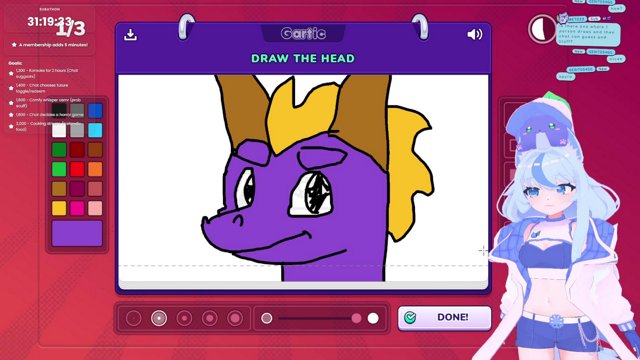Click the low-opacity dot on the slider
Viewport: 640px width, 360px height.
coord(267,318)
